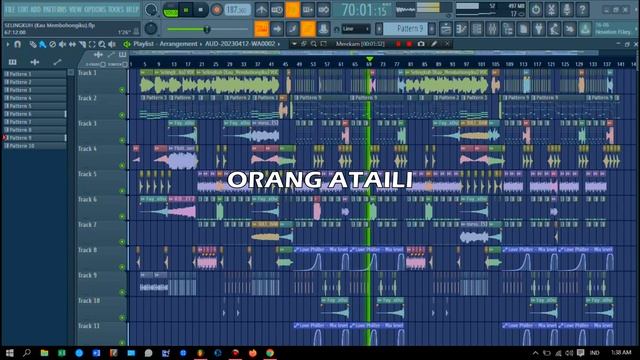Mute Track 8 with its green dot

pos(122,267)
